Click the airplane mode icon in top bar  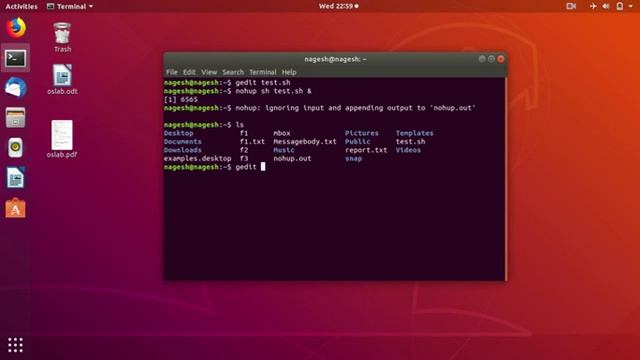[x=593, y=6]
